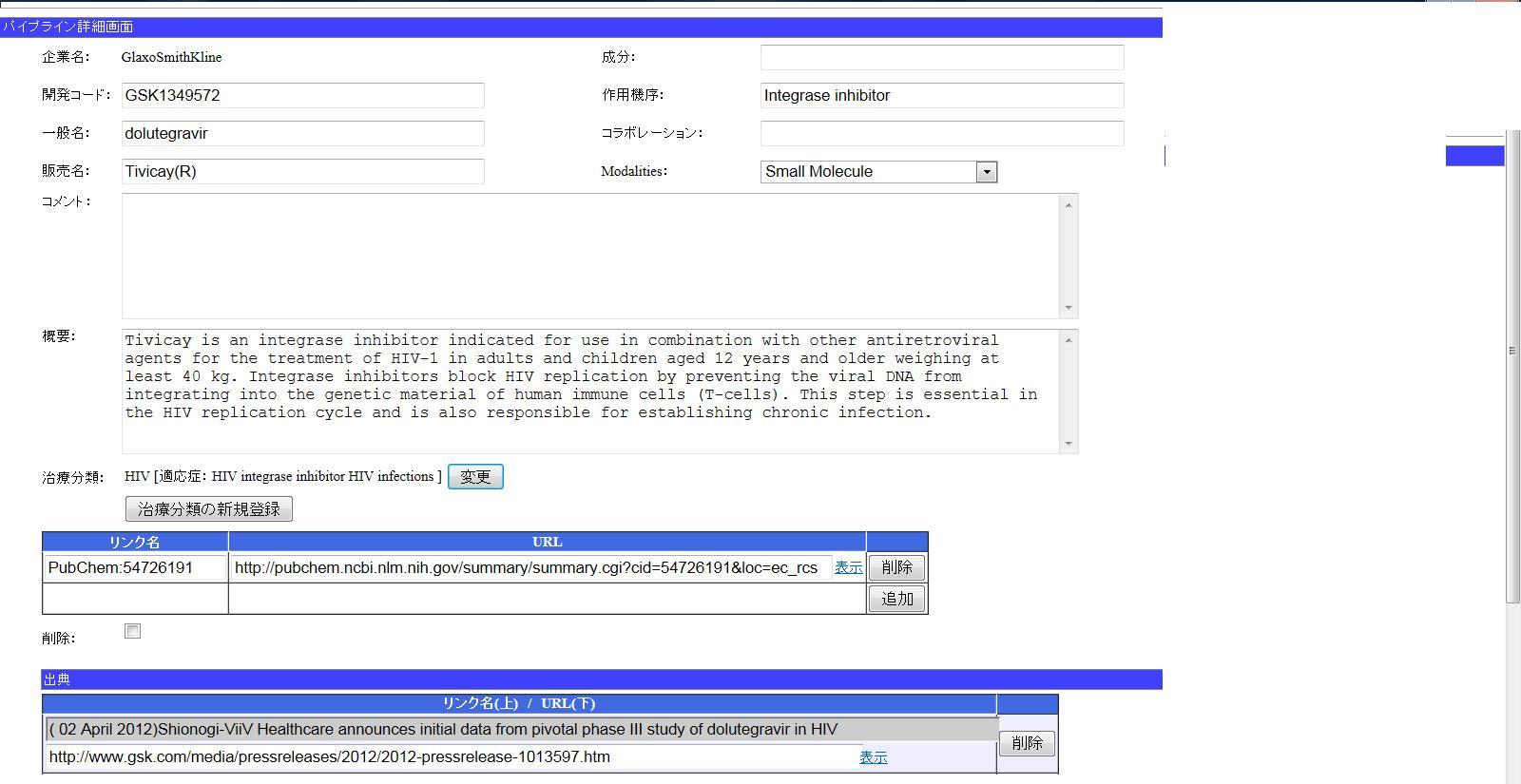Click the empty new リンク名 field
The width and height of the screenshot is (1521, 784).
tap(135, 599)
